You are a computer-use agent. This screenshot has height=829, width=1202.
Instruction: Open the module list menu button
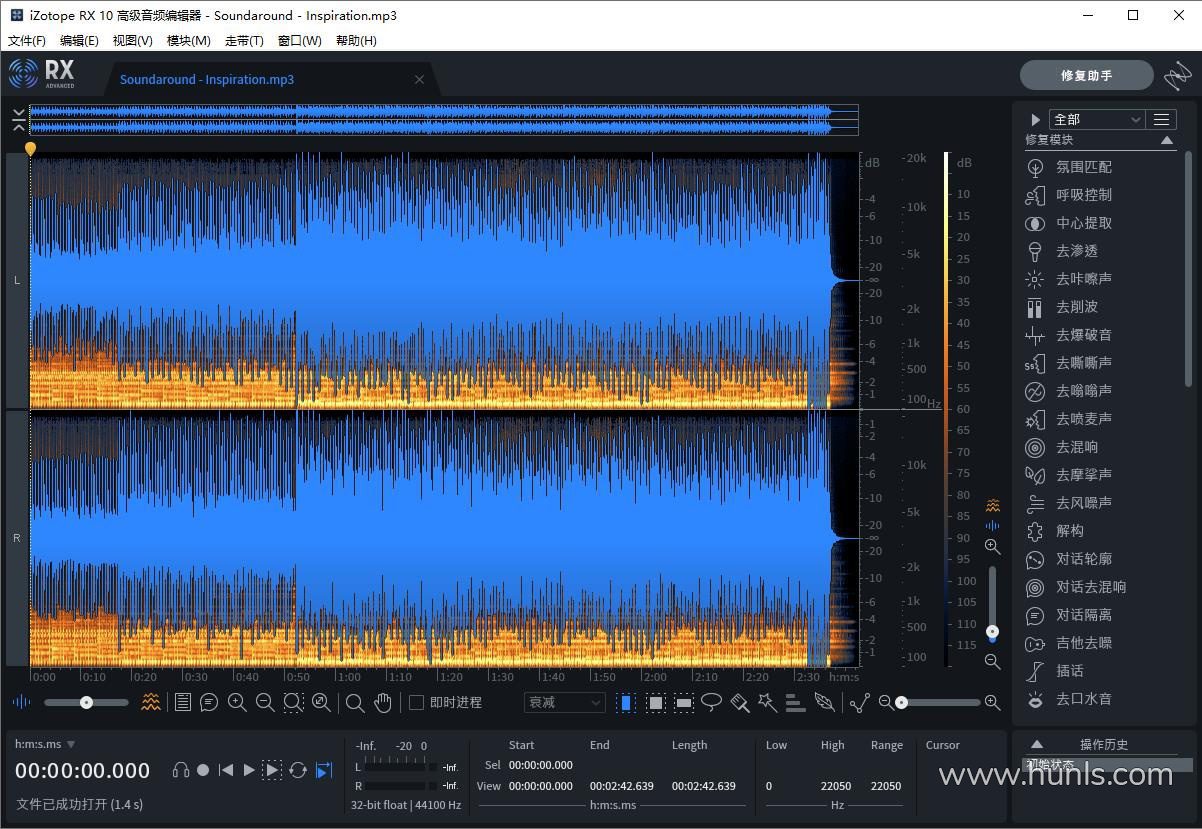[1161, 119]
